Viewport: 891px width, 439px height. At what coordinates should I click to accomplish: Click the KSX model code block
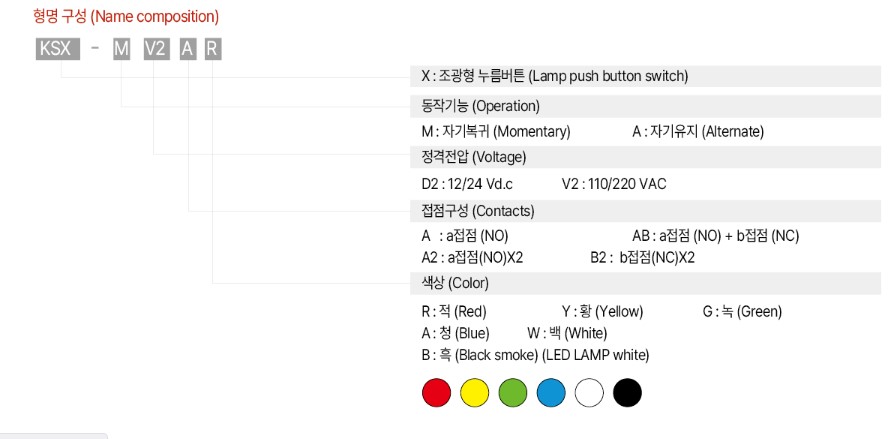click(57, 49)
